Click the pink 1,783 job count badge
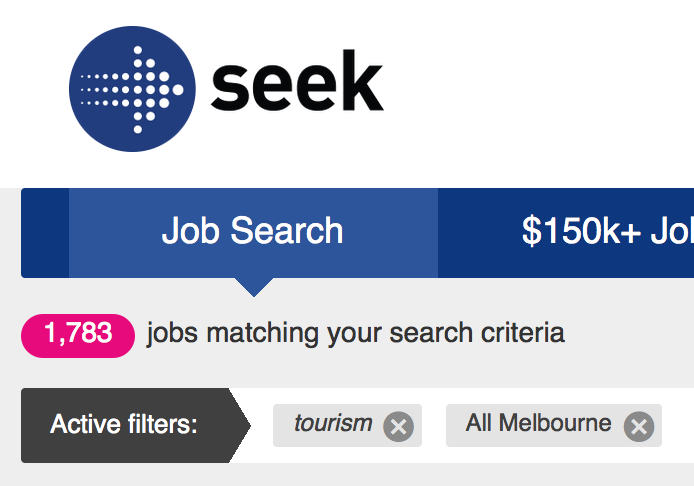This screenshot has height=486, width=694. point(78,333)
